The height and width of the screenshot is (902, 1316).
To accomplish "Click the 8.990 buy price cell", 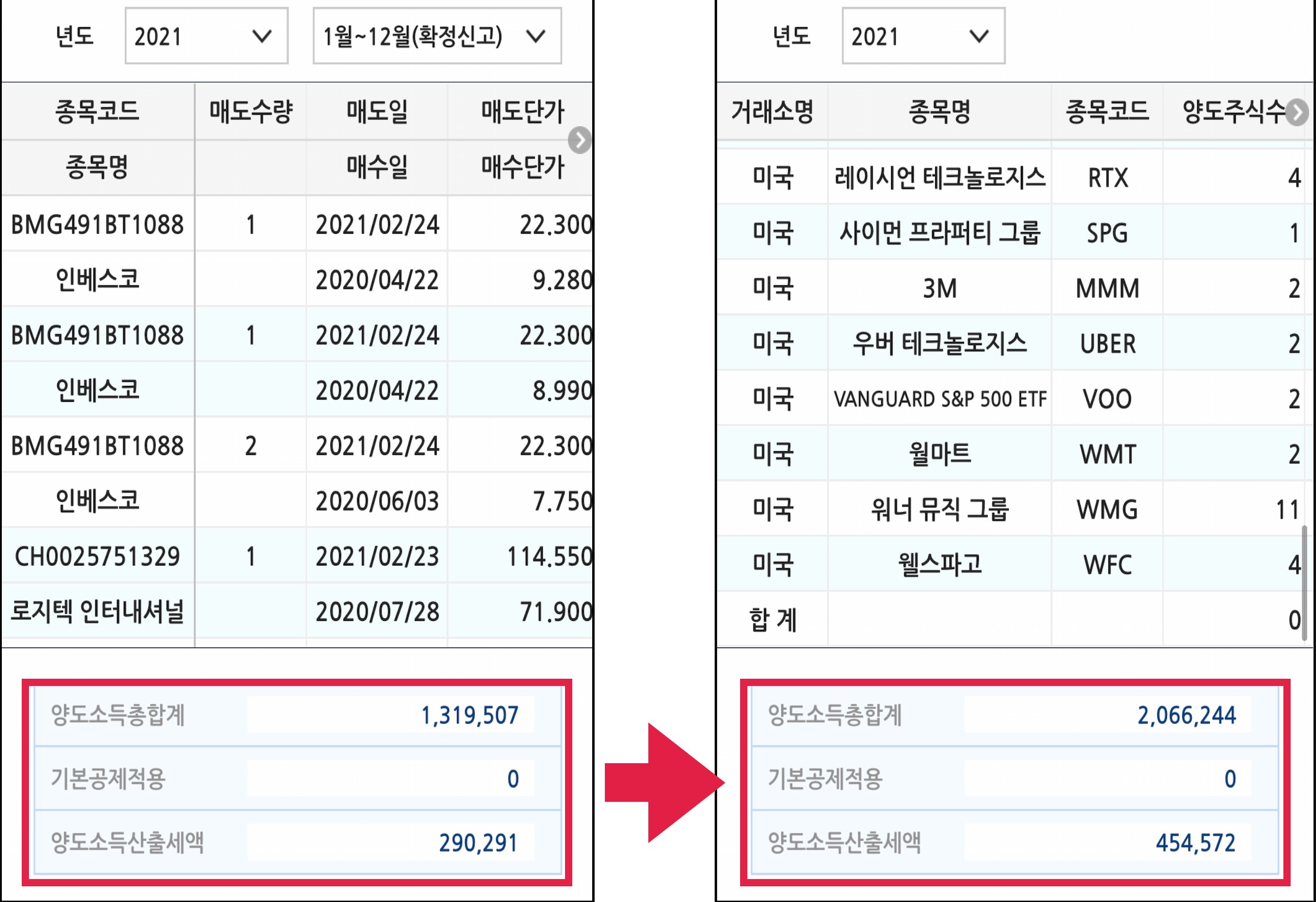I will (562, 390).
